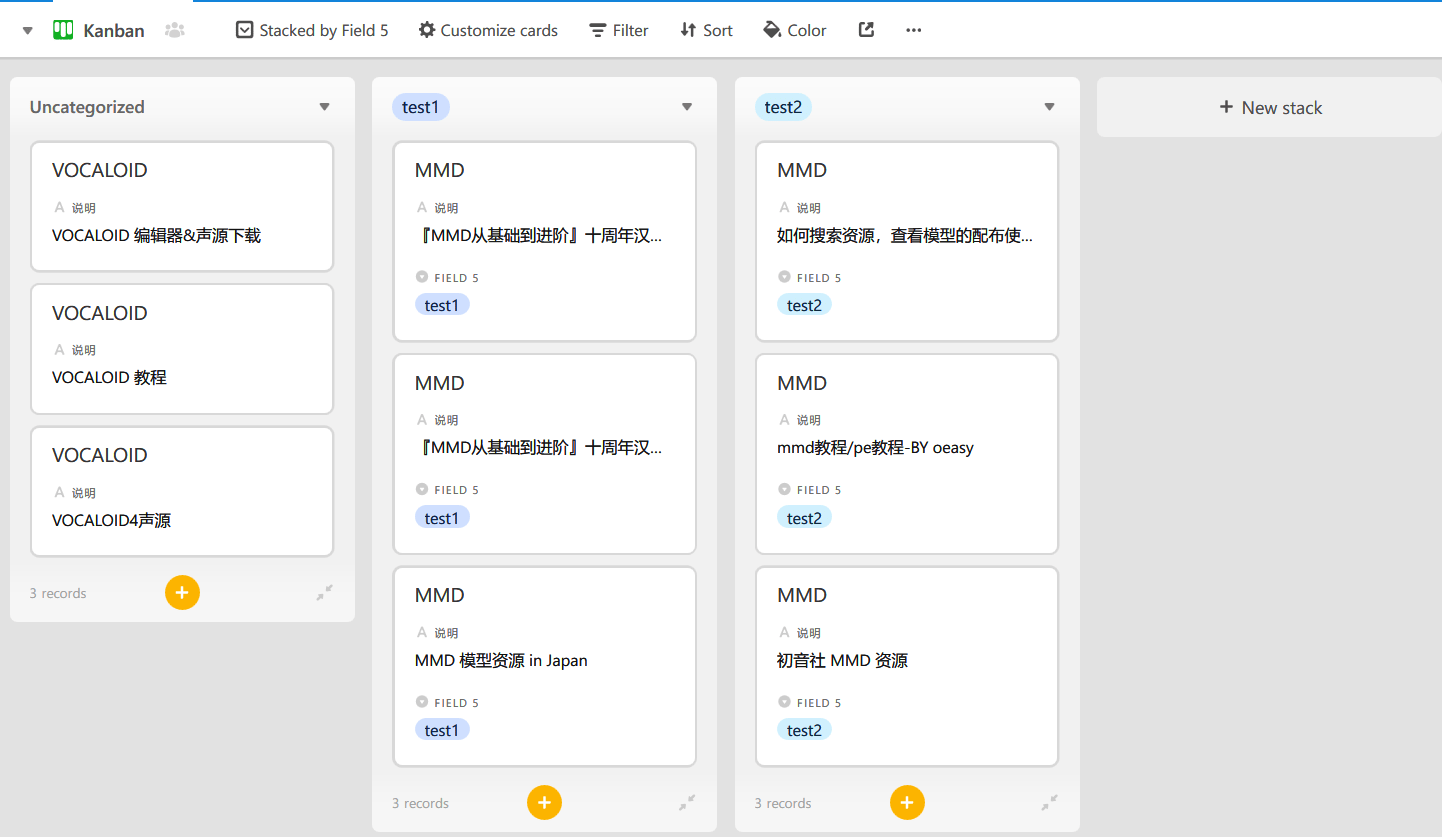The width and height of the screenshot is (1442, 837).
Task: Click the 说明 field label on 'VOCALOID 教程' card
Action: [84, 350]
